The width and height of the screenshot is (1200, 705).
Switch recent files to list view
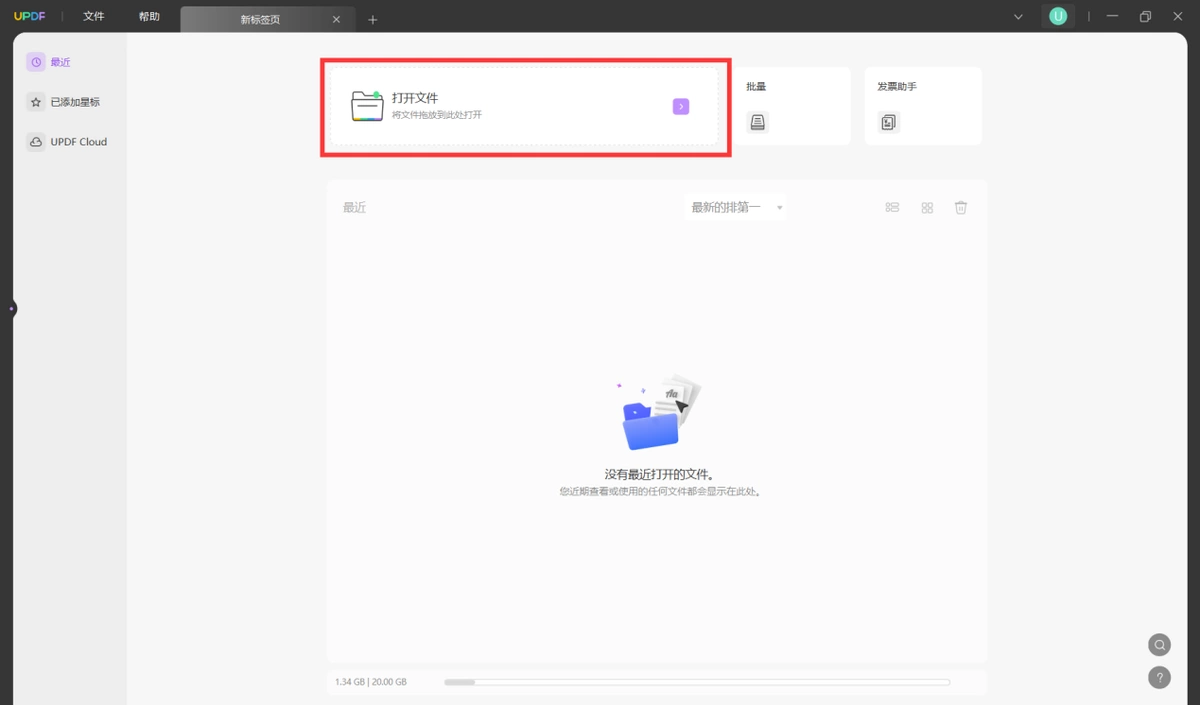(x=892, y=207)
